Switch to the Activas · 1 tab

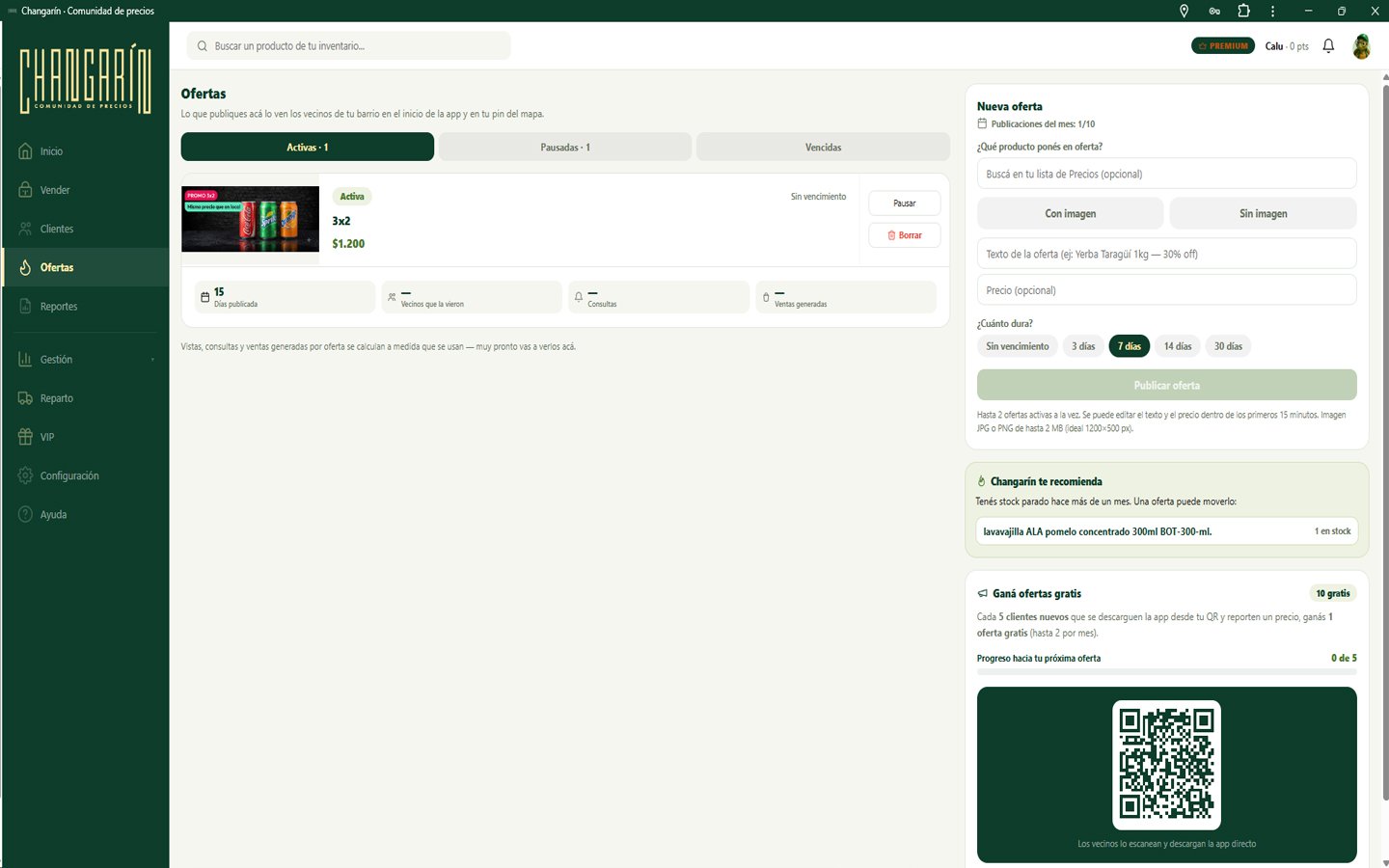pyautogui.click(x=308, y=147)
